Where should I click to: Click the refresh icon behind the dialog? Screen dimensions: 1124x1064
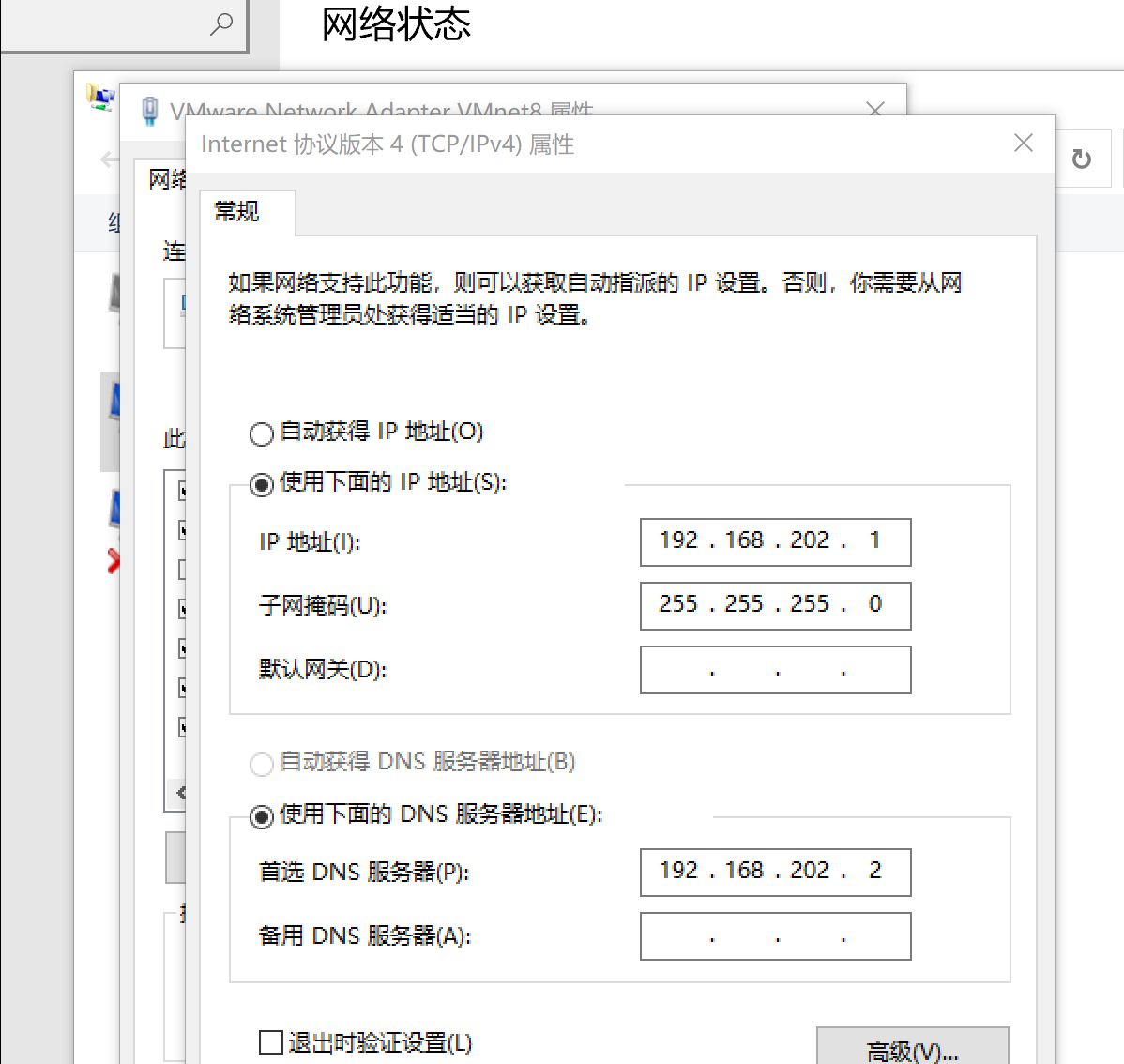[x=1081, y=159]
